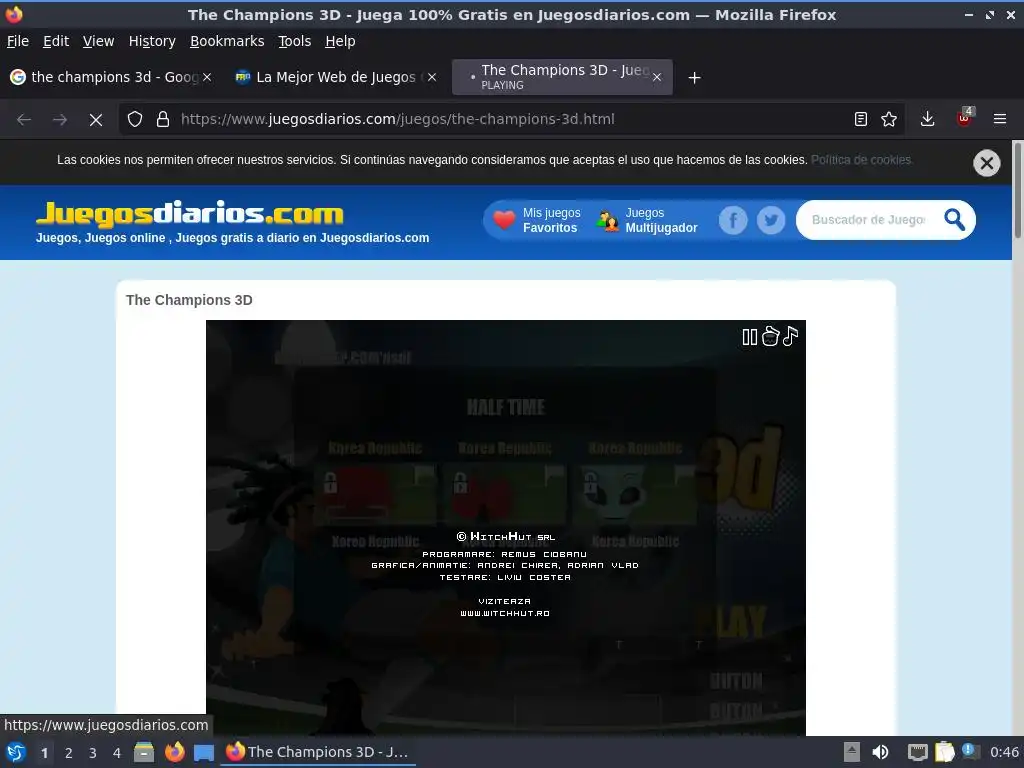Close the Google search tab
Viewport: 1024px width, 768px height.
pyautogui.click(x=206, y=77)
